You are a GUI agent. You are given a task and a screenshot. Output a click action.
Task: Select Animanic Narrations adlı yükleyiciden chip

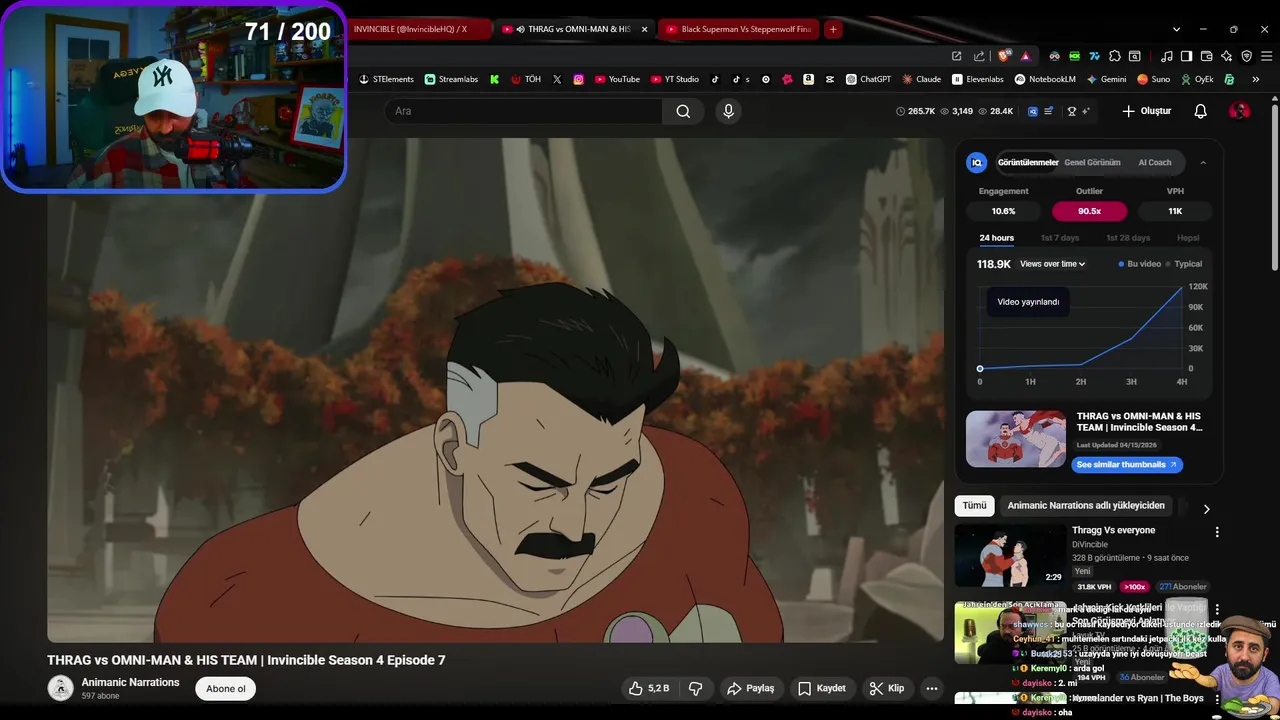tap(1086, 506)
